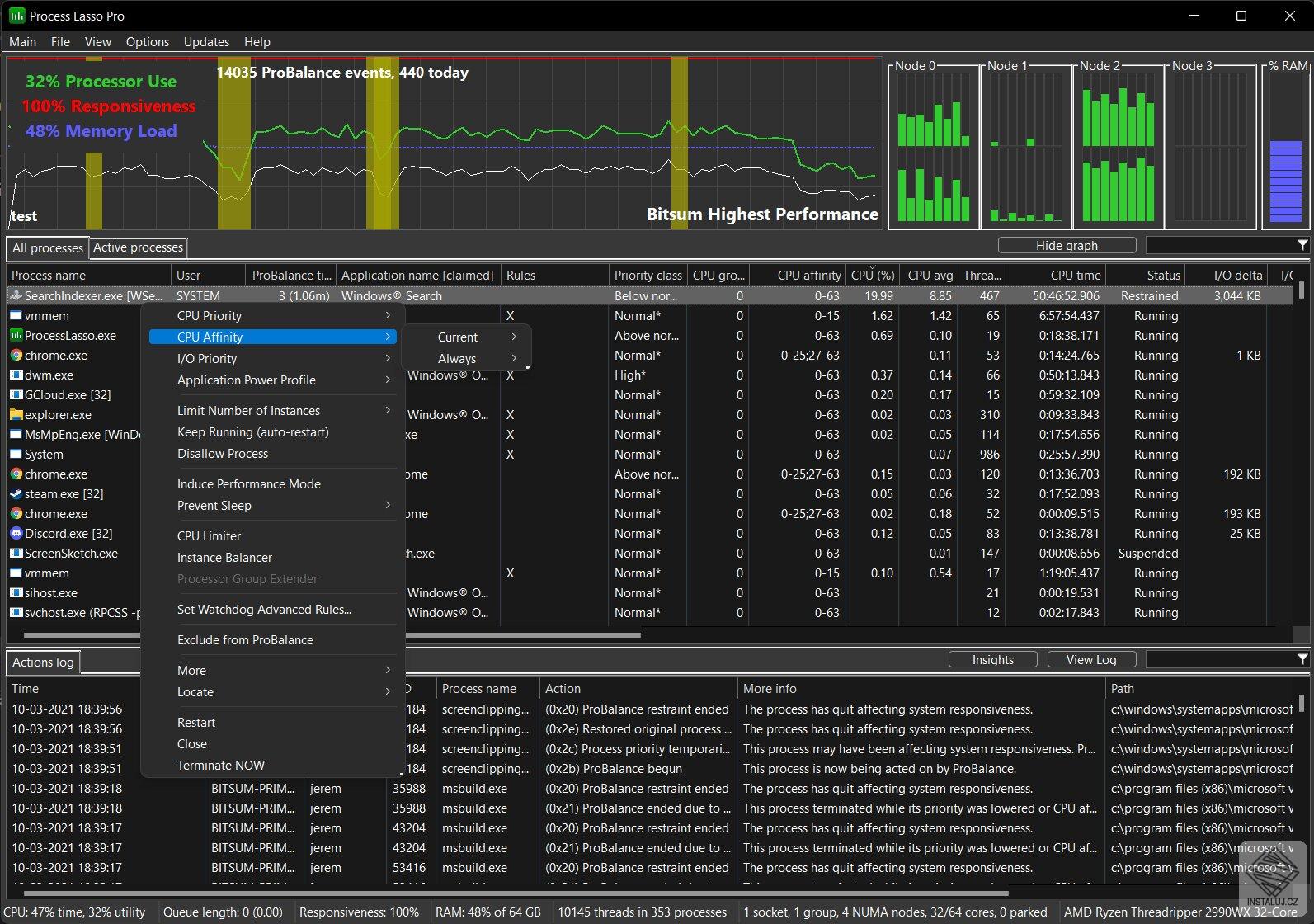Click the Bitsum Highest Performance label
1314x924 pixels.
762,214
